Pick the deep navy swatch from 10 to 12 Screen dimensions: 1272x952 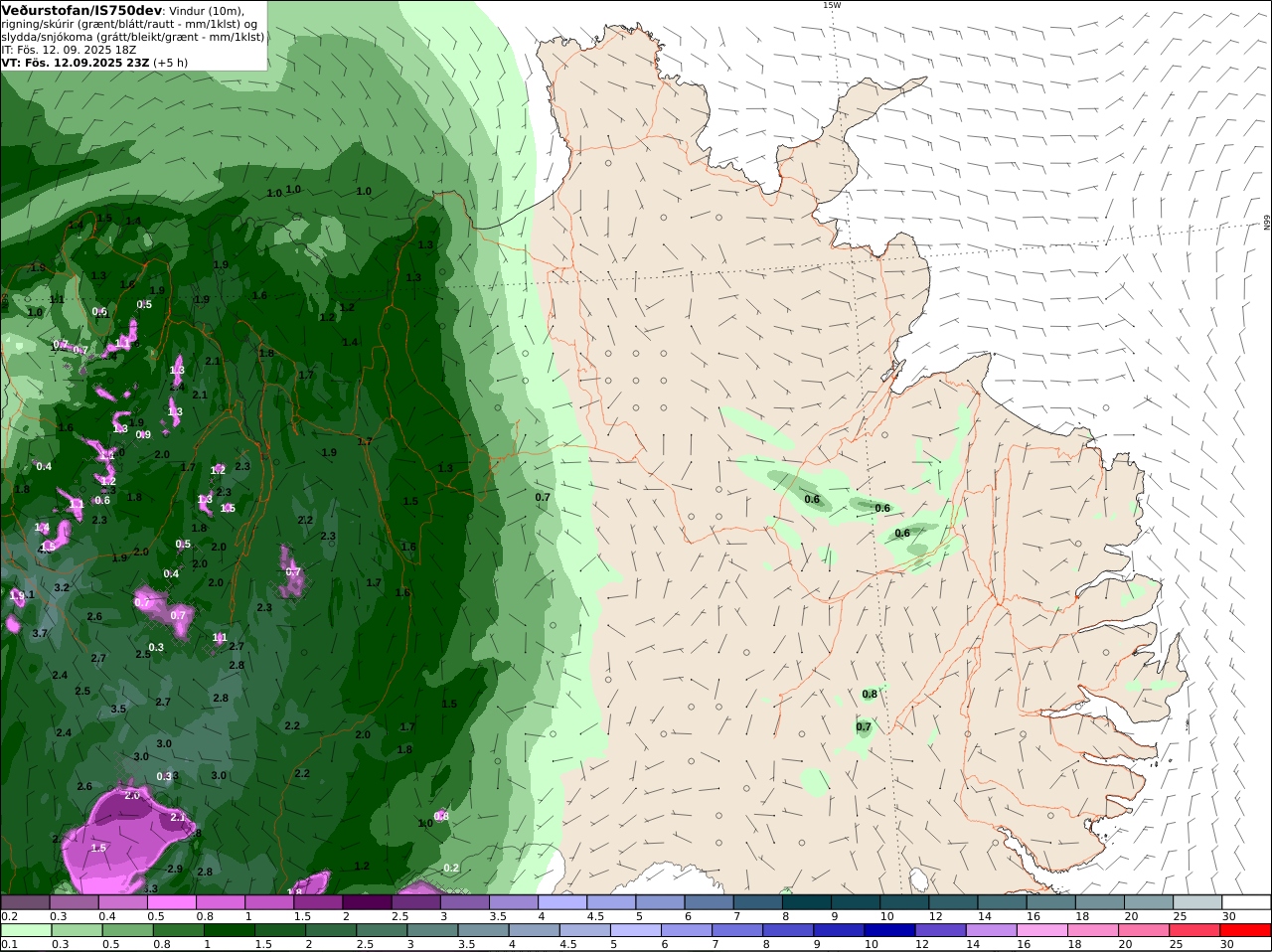[889, 930]
